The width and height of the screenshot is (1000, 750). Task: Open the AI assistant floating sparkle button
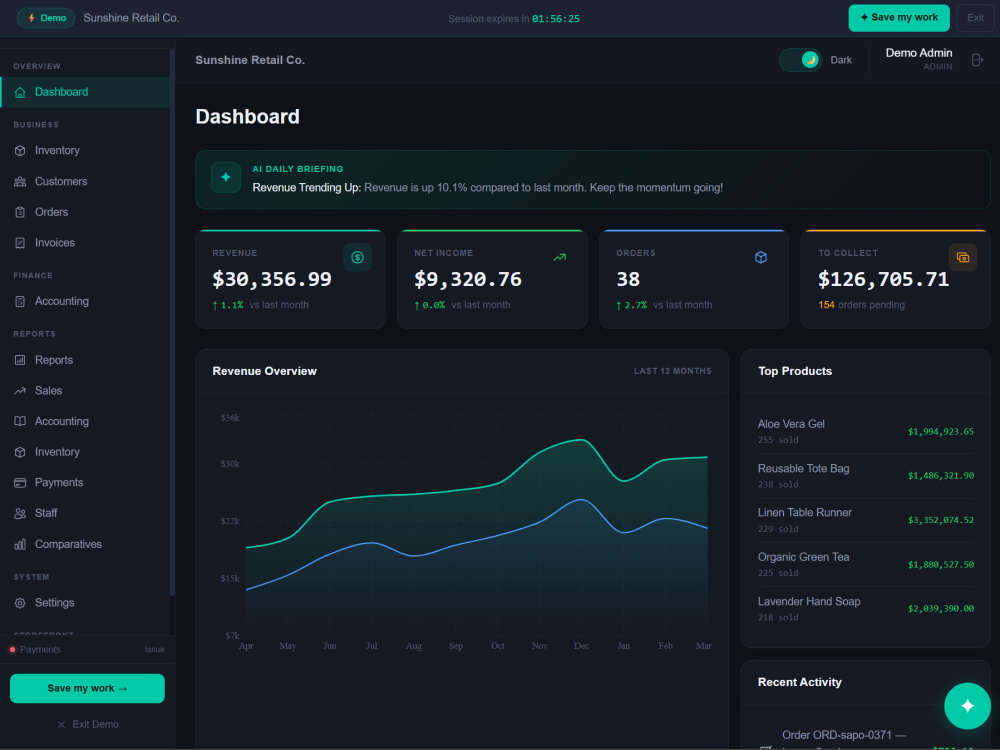point(967,705)
